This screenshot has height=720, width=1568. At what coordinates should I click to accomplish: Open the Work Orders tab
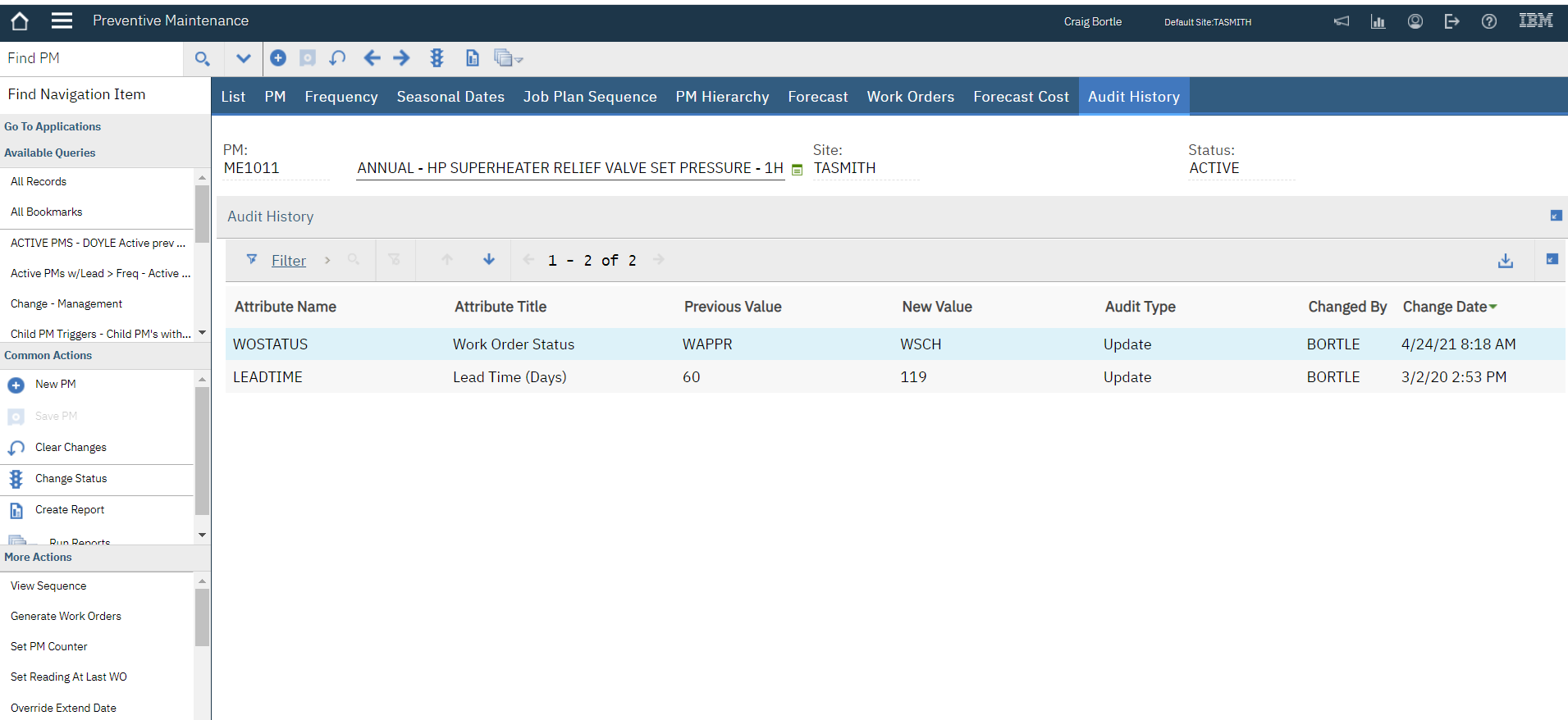pyautogui.click(x=911, y=97)
